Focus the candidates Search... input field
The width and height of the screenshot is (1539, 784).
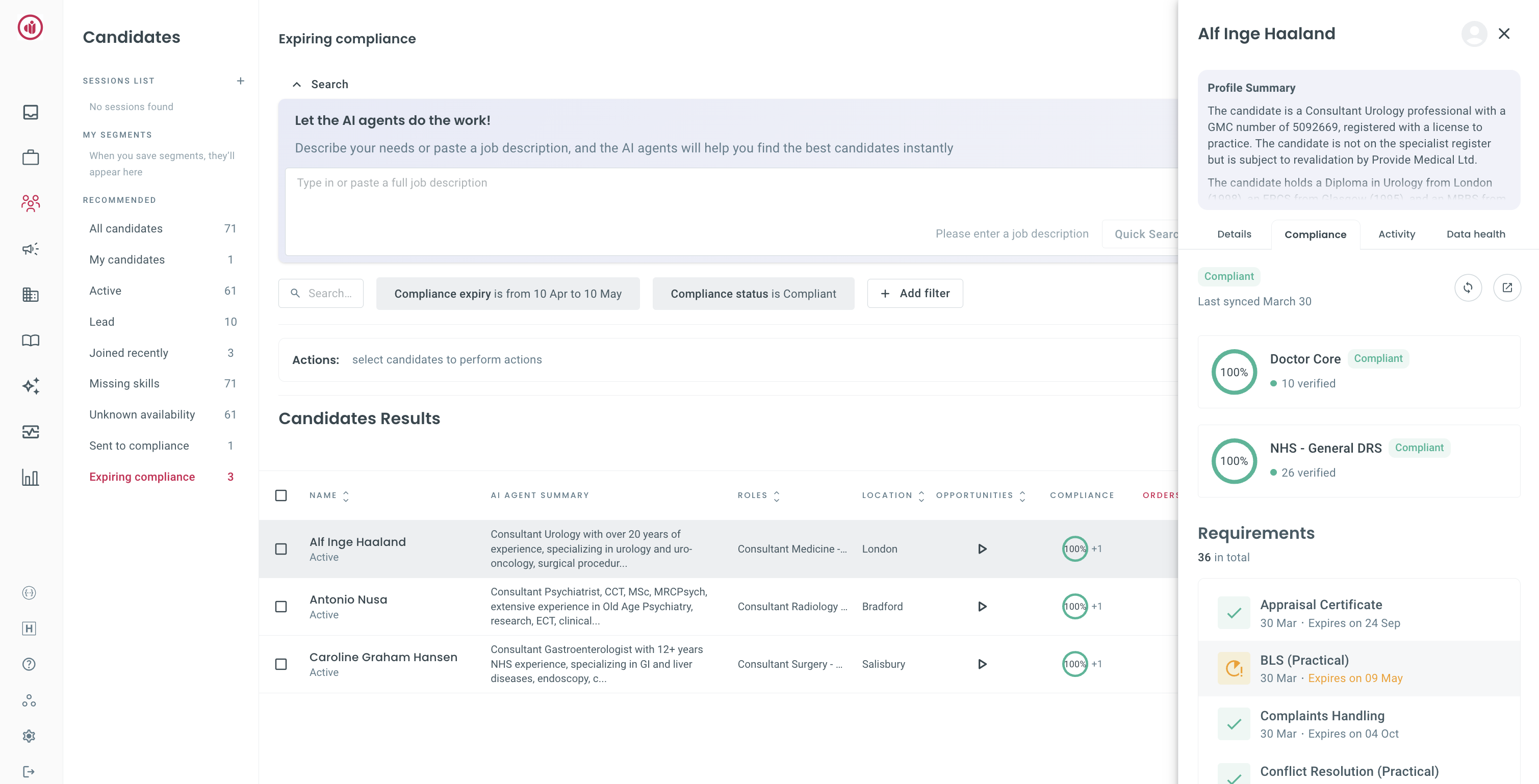click(x=321, y=293)
